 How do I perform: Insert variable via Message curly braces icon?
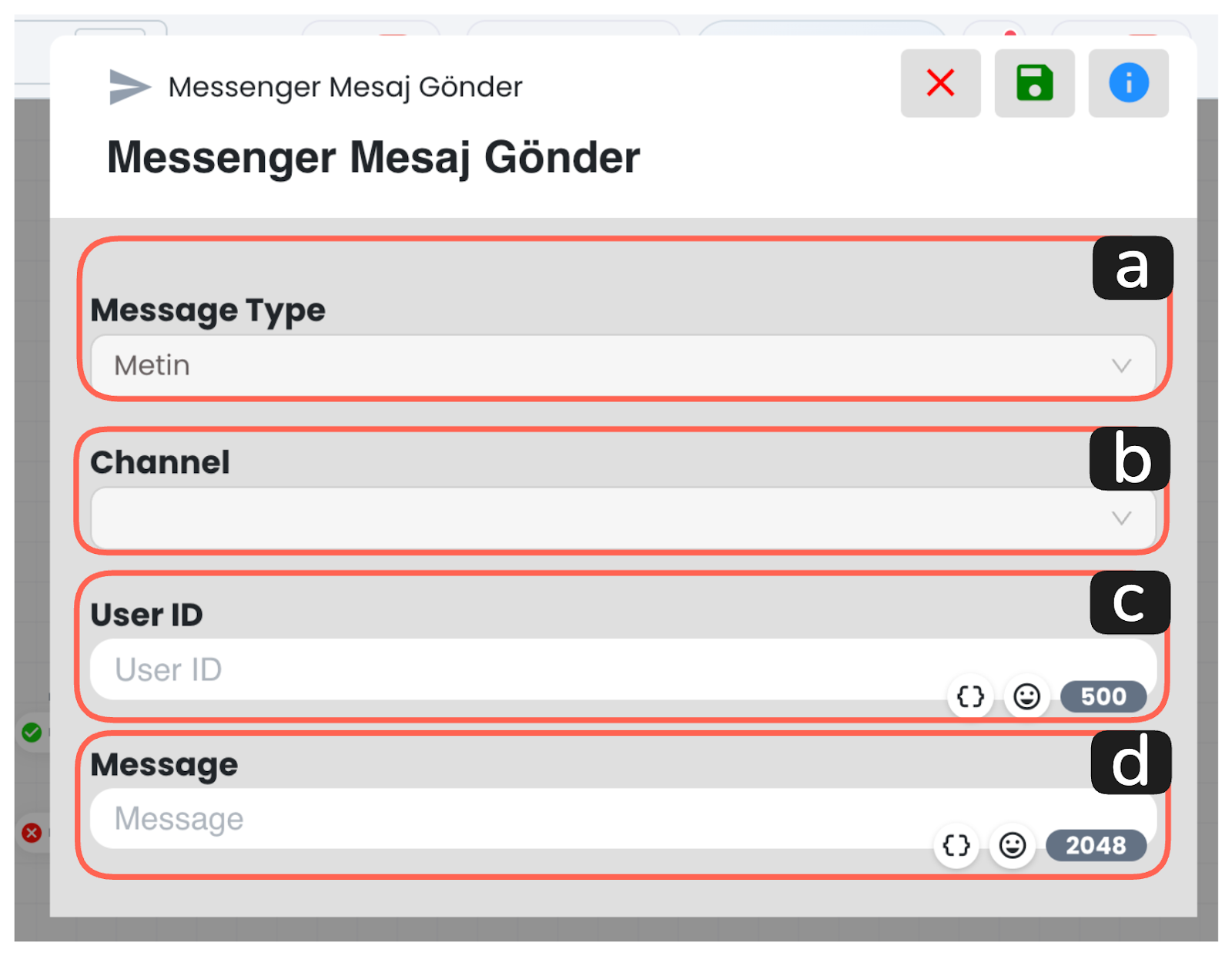tap(956, 845)
